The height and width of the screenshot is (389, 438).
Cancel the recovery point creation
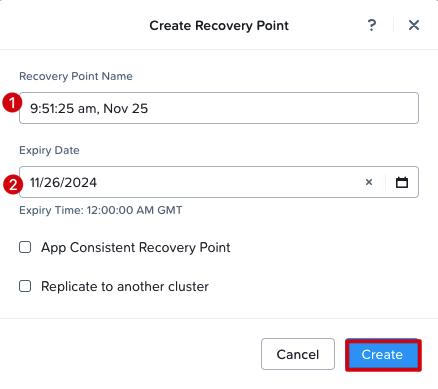point(298,354)
